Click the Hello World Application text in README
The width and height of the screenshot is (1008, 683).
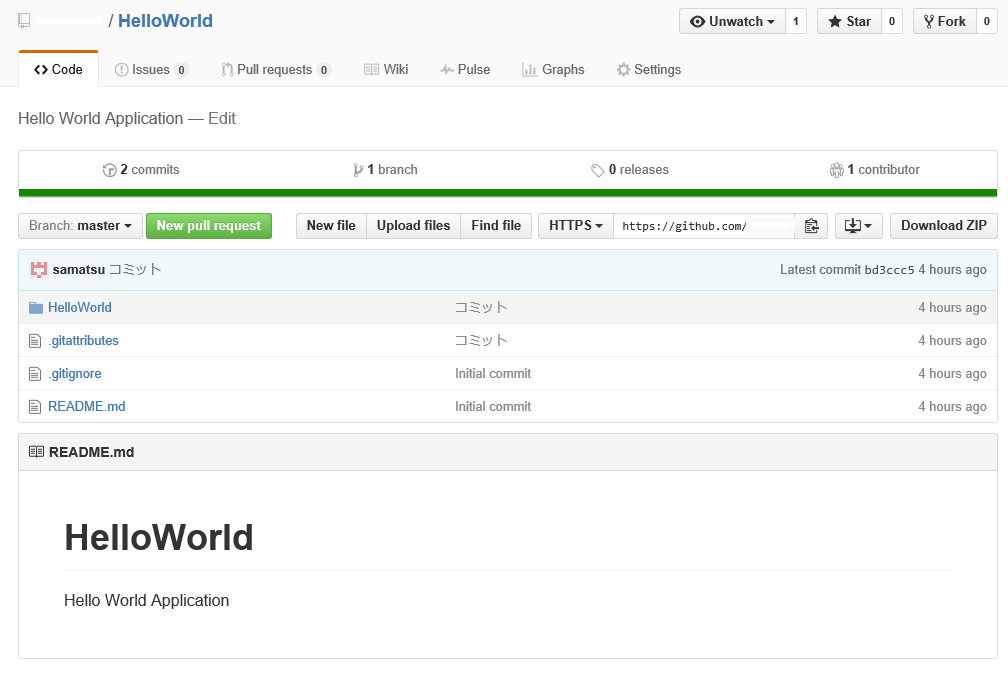147,600
